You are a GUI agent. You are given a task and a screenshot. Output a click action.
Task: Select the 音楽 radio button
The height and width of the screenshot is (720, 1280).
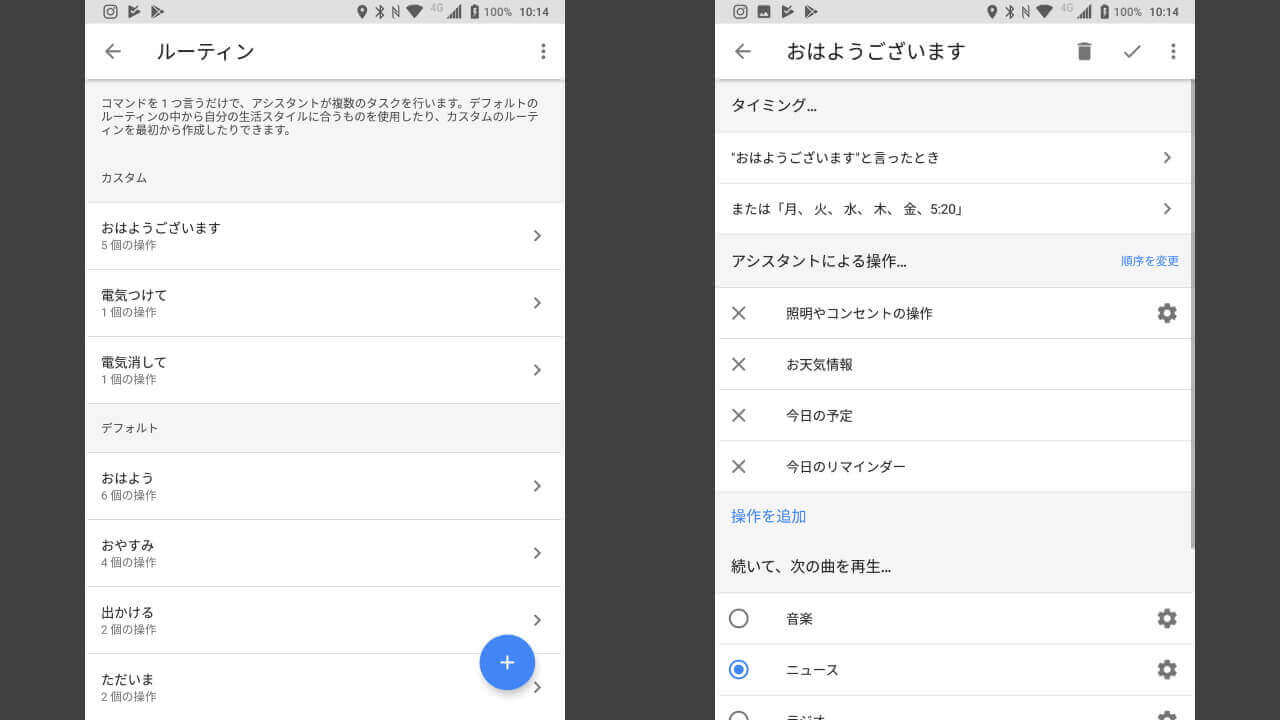(739, 618)
